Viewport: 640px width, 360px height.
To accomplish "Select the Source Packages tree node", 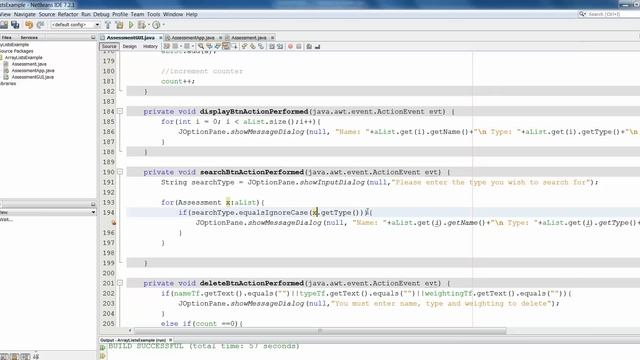I will (x=17, y=51).
